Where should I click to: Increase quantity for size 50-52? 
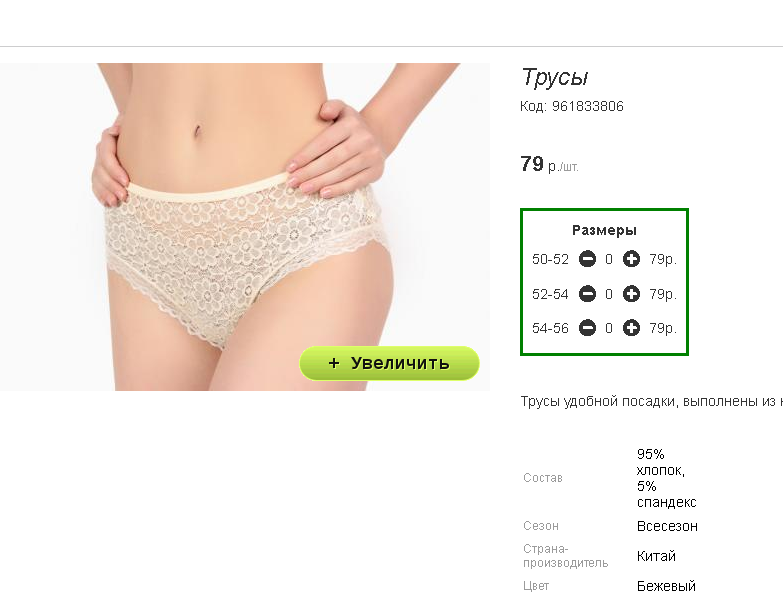pyautogui.click(x=631, y=259)
